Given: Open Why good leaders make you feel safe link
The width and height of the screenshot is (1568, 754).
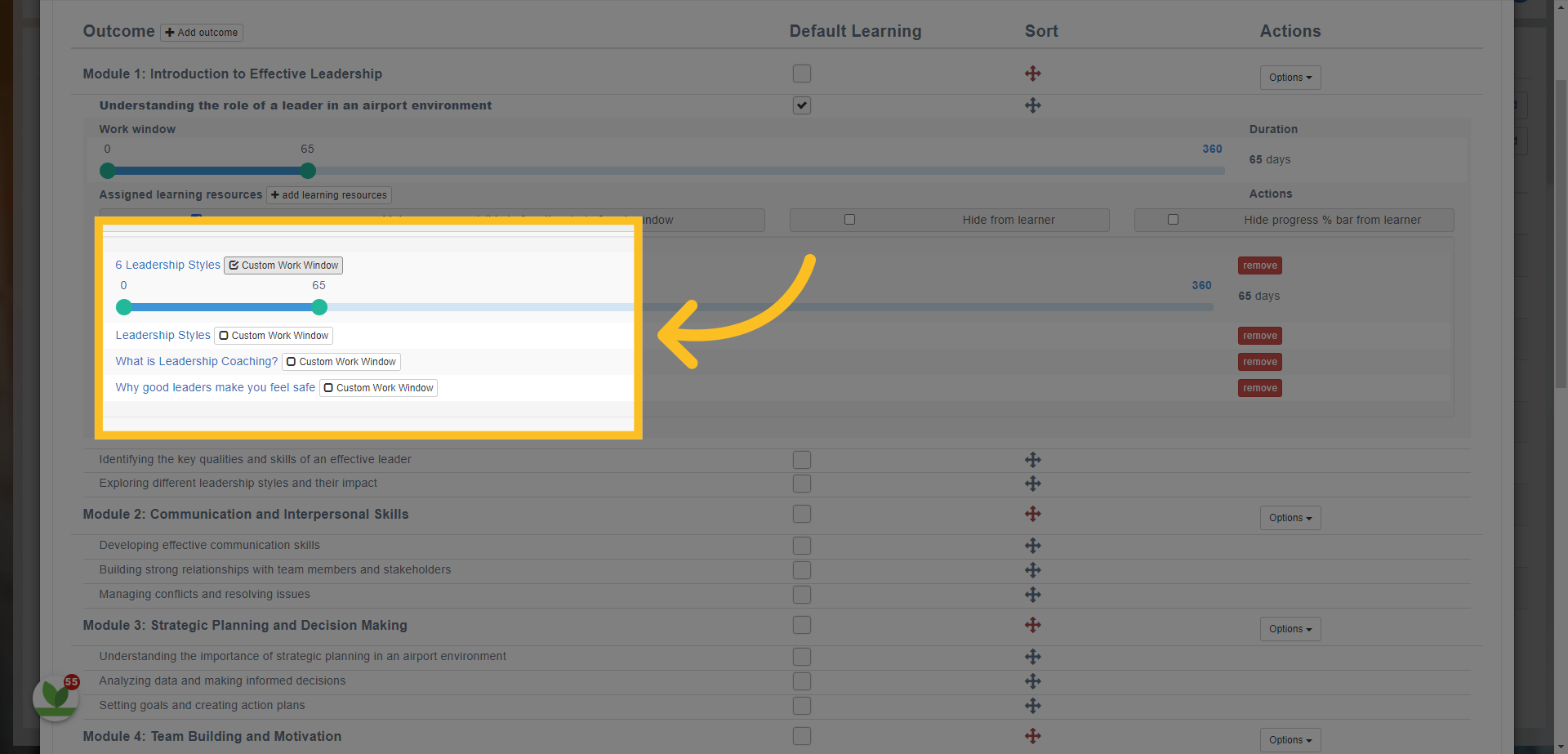Looking at the screenshot, I should (216, 387).
